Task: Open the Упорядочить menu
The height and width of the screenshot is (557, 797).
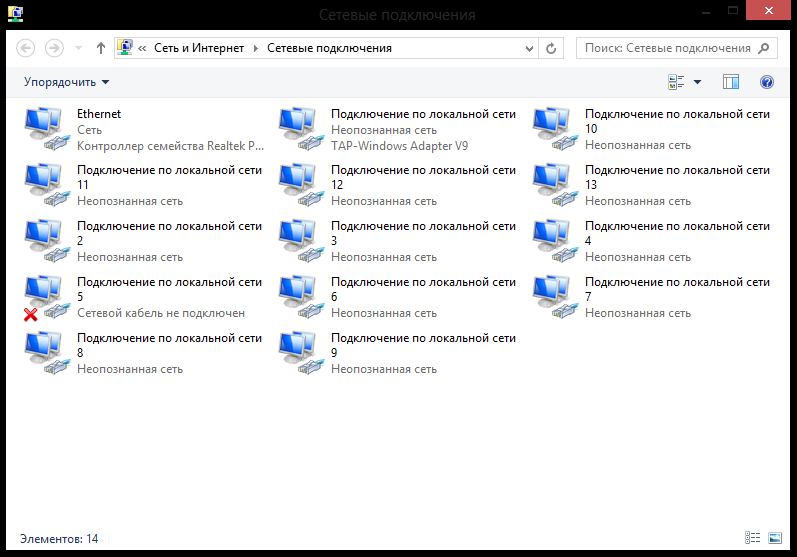Action: (66, 82)
